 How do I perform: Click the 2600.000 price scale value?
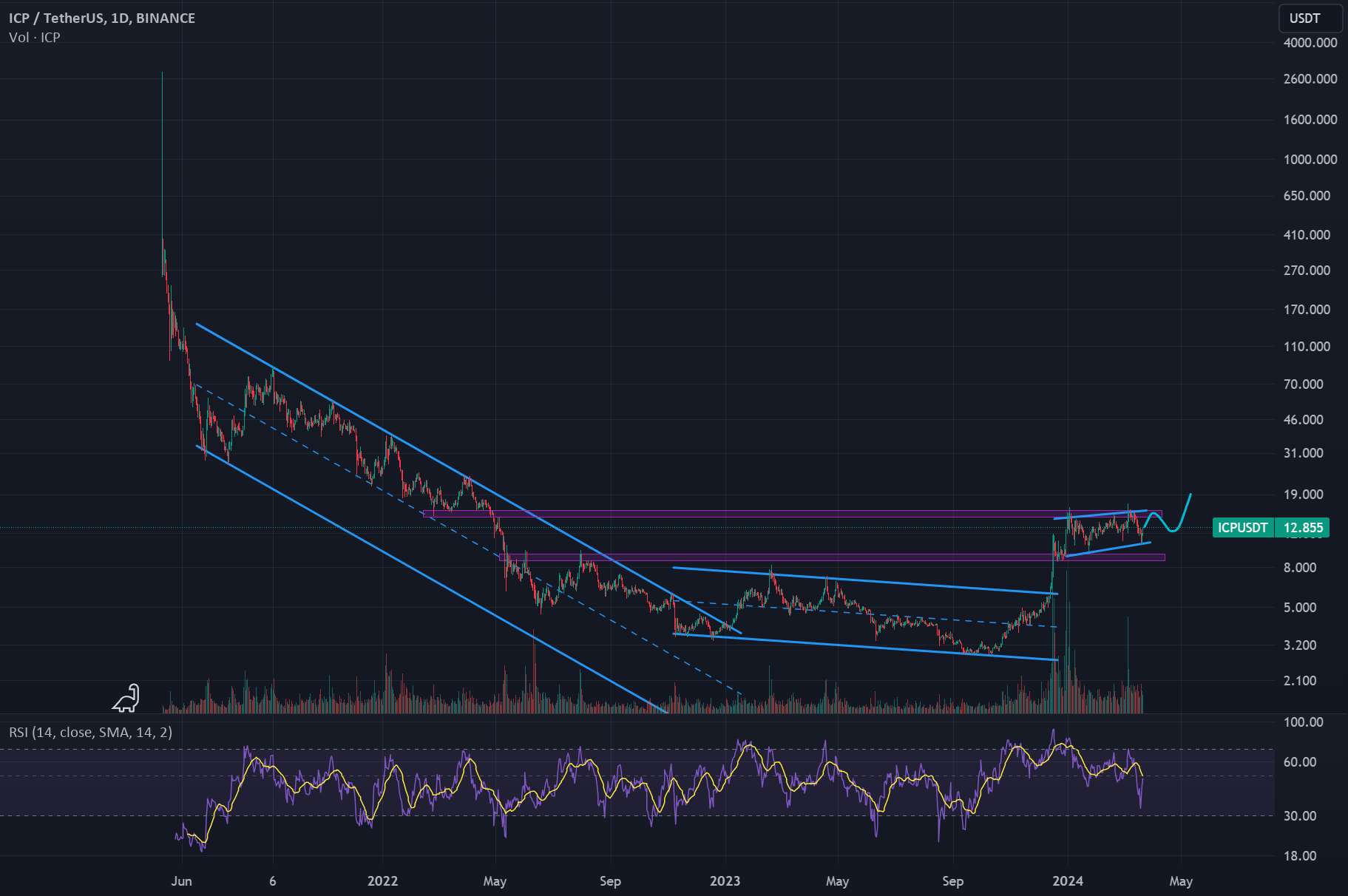coord(1310,79)
